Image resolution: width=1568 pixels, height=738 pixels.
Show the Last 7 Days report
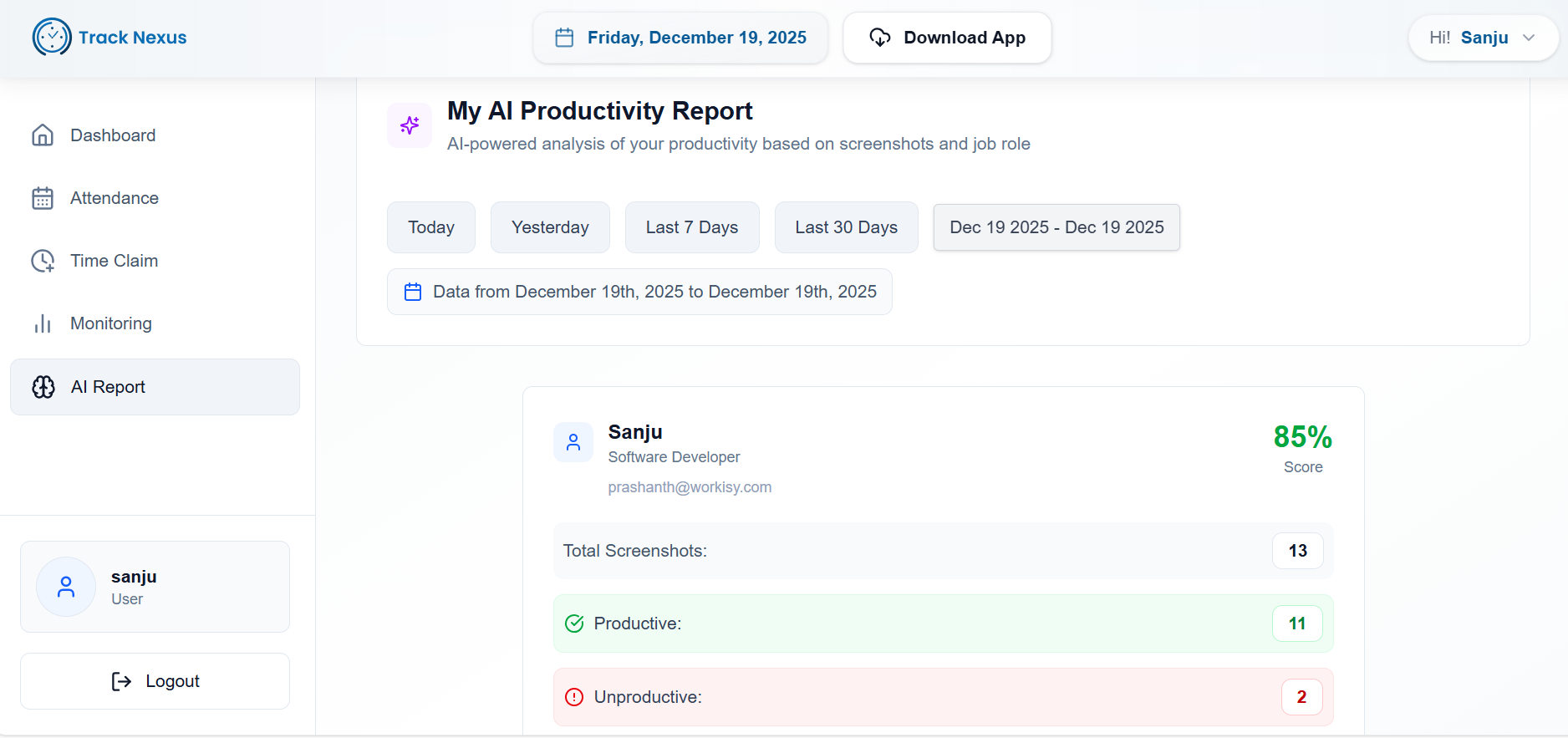click(692, 227)
